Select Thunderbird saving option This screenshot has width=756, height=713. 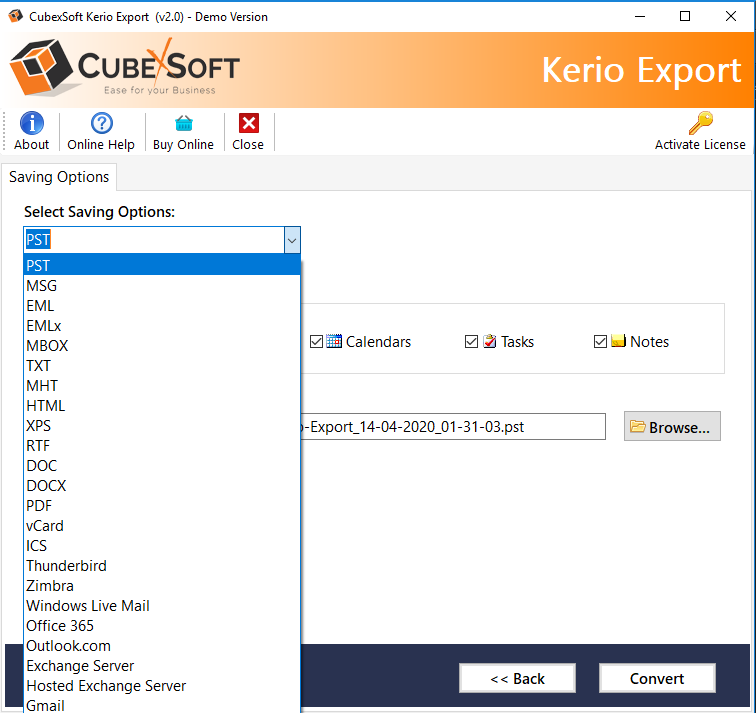162,565
